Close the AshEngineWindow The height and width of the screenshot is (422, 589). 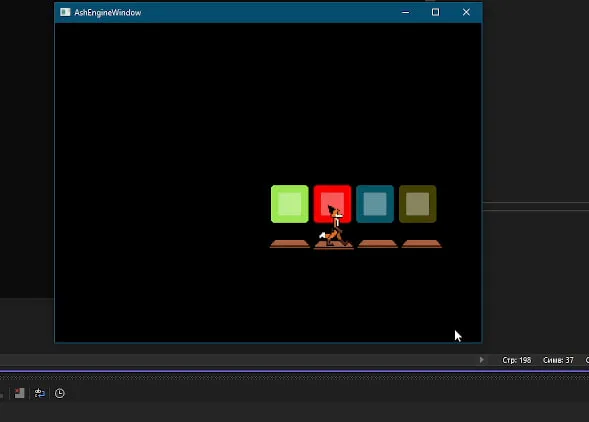coord(466,12)
